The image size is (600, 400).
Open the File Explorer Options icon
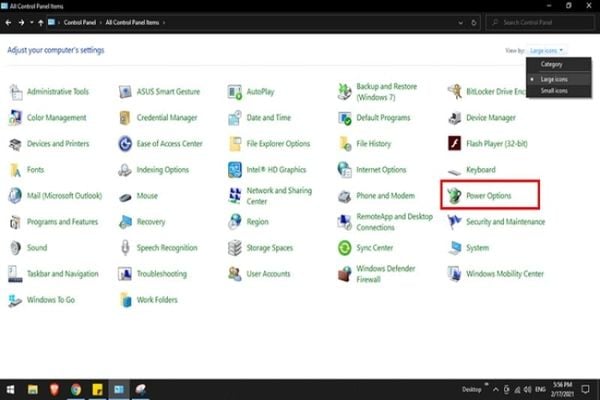pos(235,144)
